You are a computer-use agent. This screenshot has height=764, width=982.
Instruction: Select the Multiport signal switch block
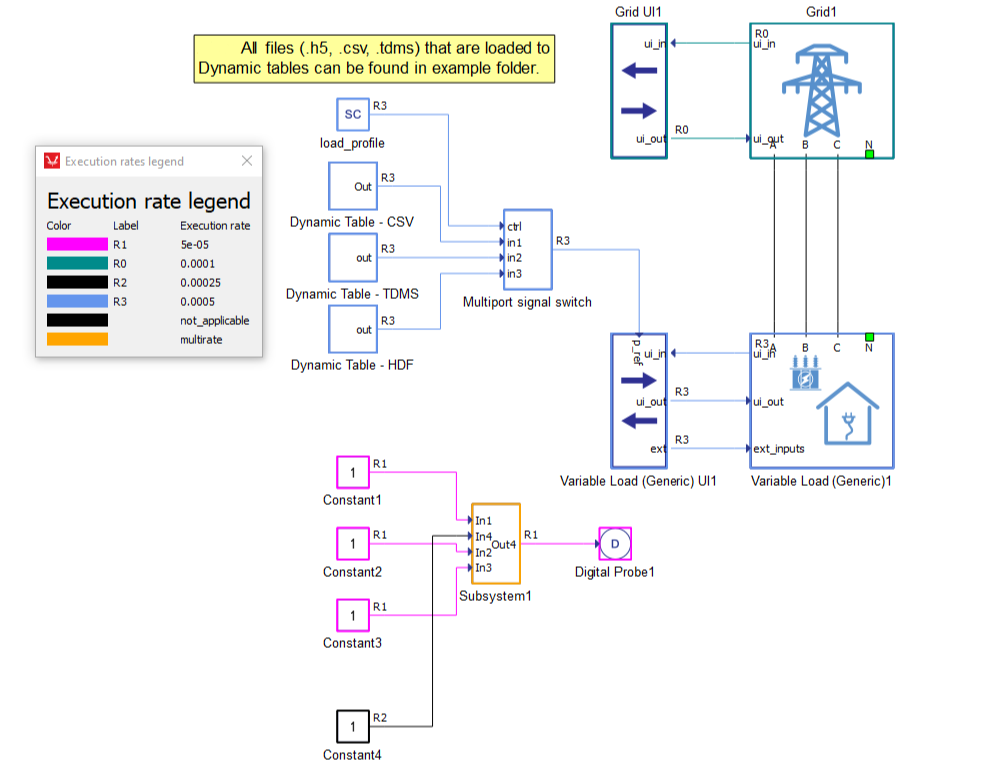[526, 250]
